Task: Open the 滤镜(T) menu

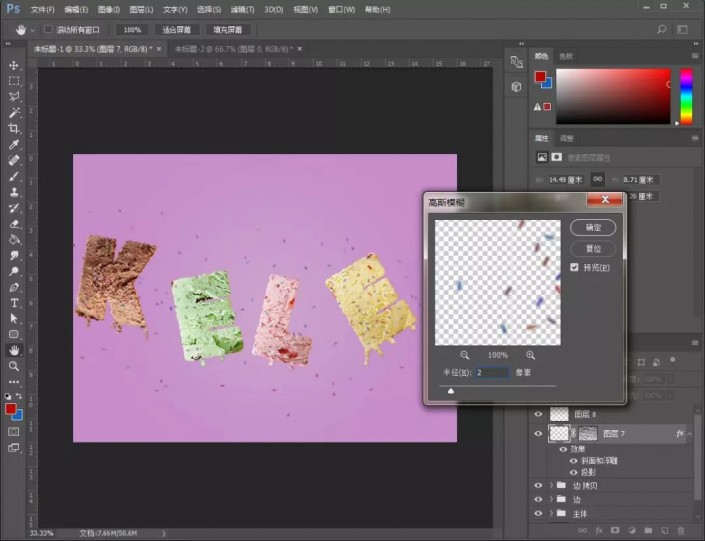Action: pos(242,9)
